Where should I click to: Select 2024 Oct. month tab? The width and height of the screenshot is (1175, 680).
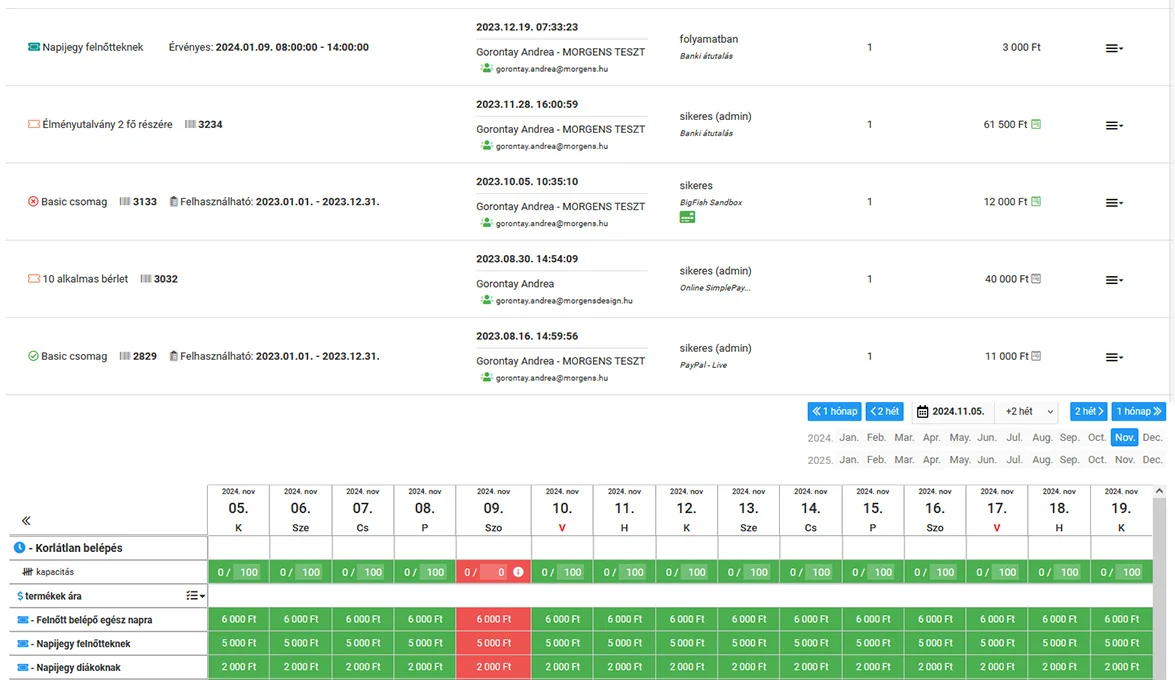(x=1096, y=437)
